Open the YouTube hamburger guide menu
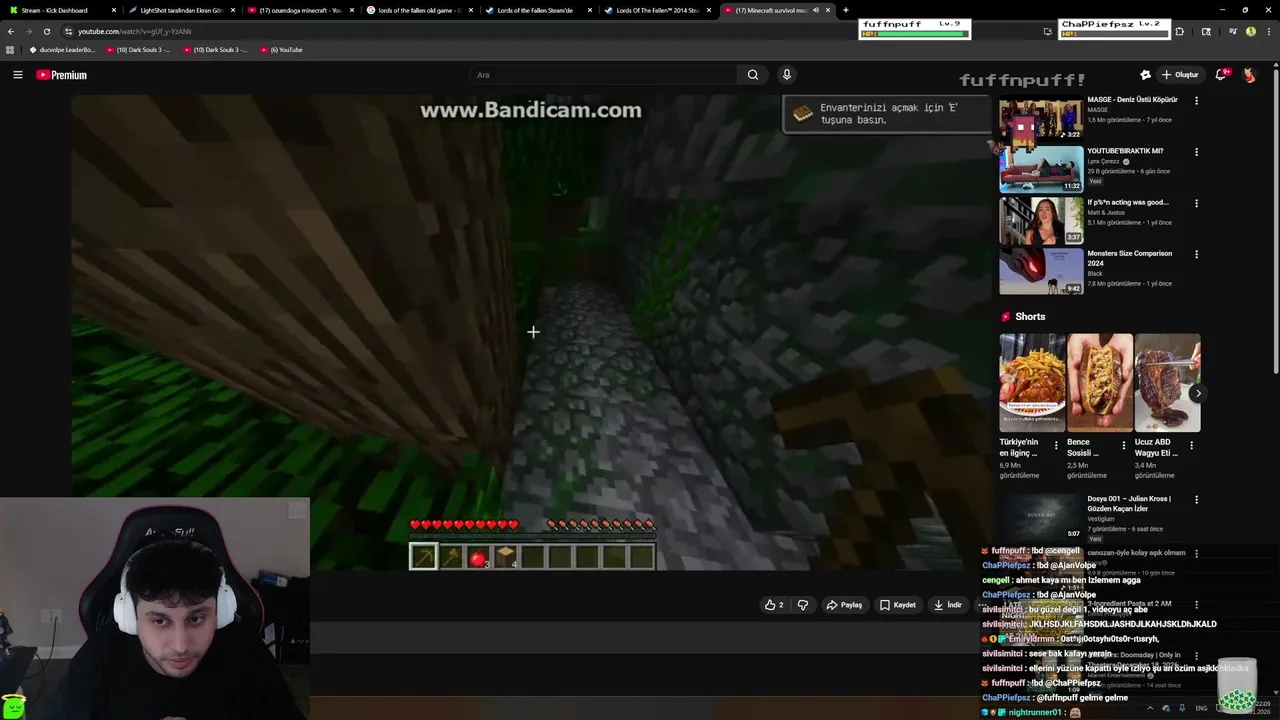Screen dimensions: 1280x720 point(17,75)
